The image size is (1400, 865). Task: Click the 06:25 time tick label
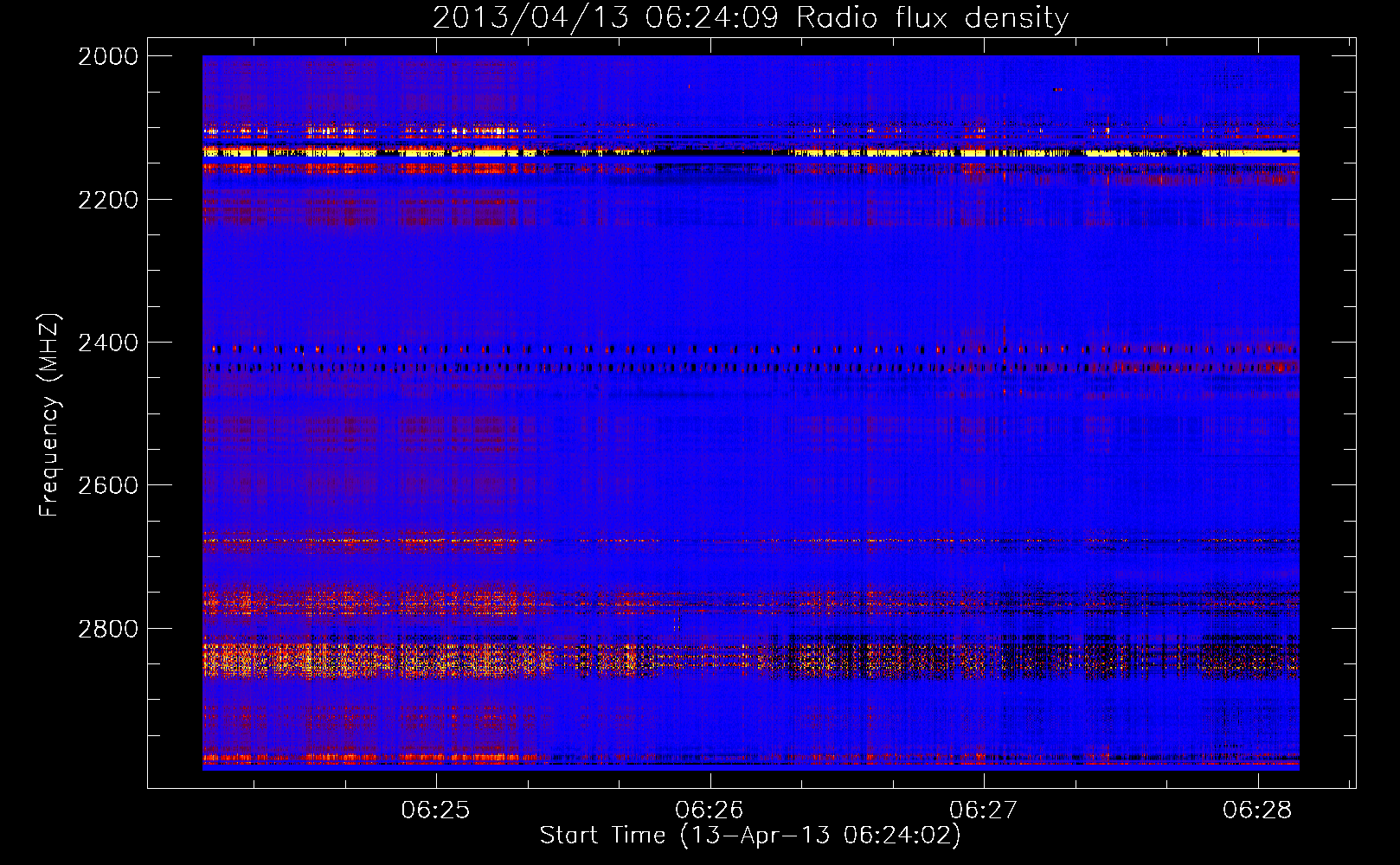436,810
